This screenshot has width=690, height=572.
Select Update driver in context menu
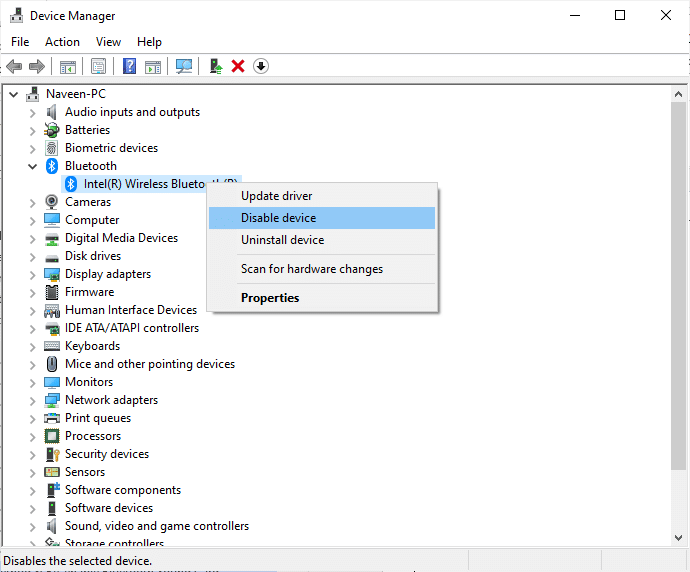276,196
